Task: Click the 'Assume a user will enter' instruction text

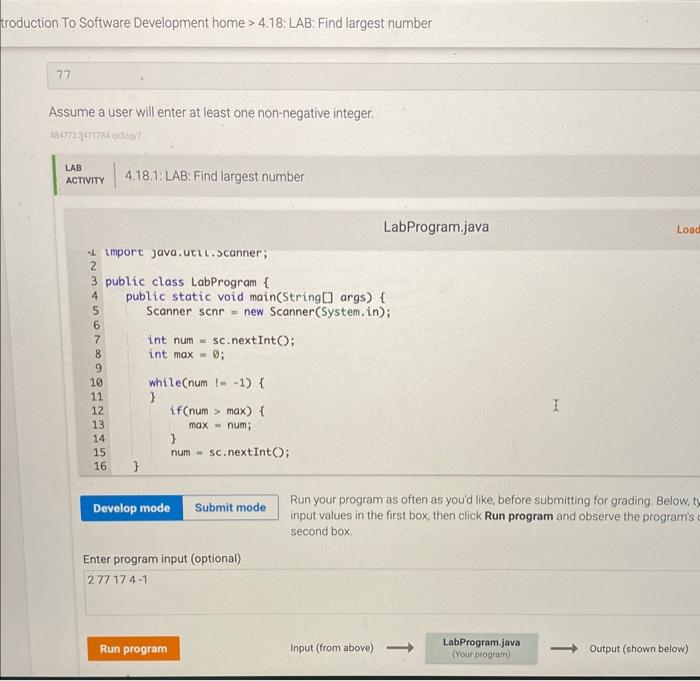Action: pos(211,113)
